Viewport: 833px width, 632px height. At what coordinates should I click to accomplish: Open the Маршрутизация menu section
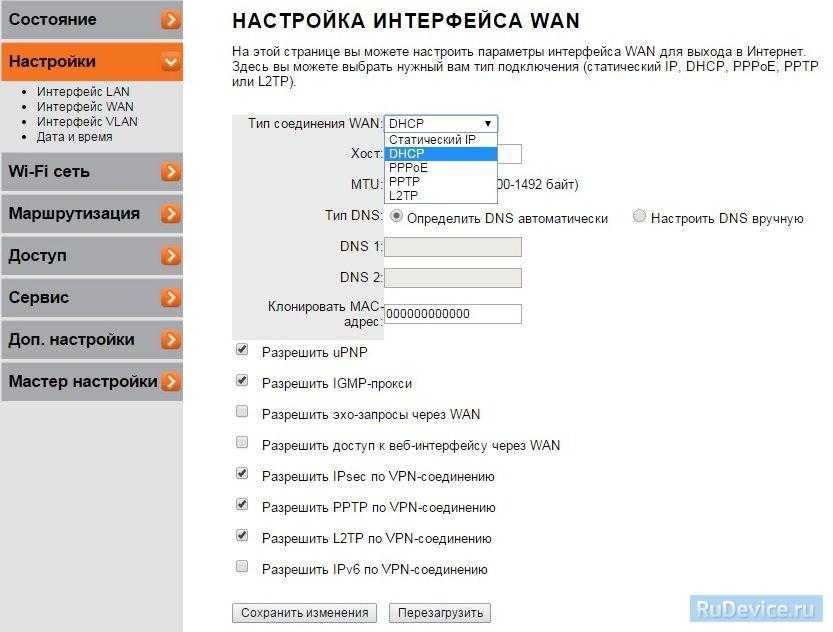tap(92, 214)
